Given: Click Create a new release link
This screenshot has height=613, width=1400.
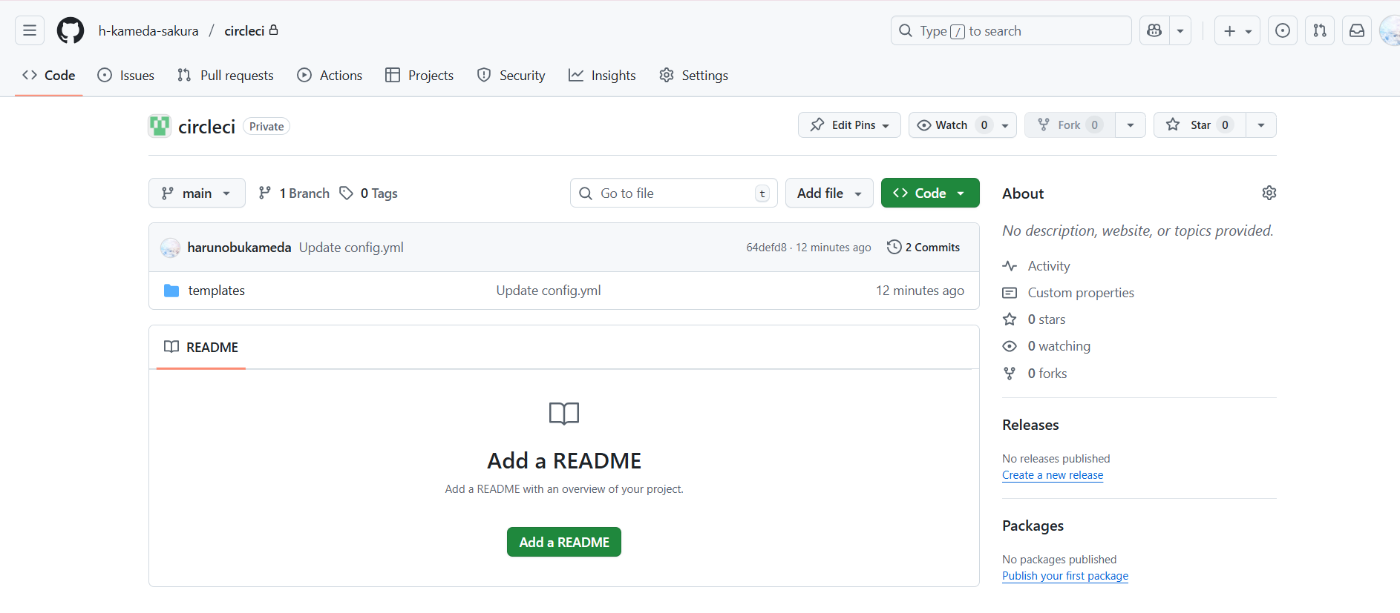Looking at the screenshot, I should click(x=1052, y=475).
